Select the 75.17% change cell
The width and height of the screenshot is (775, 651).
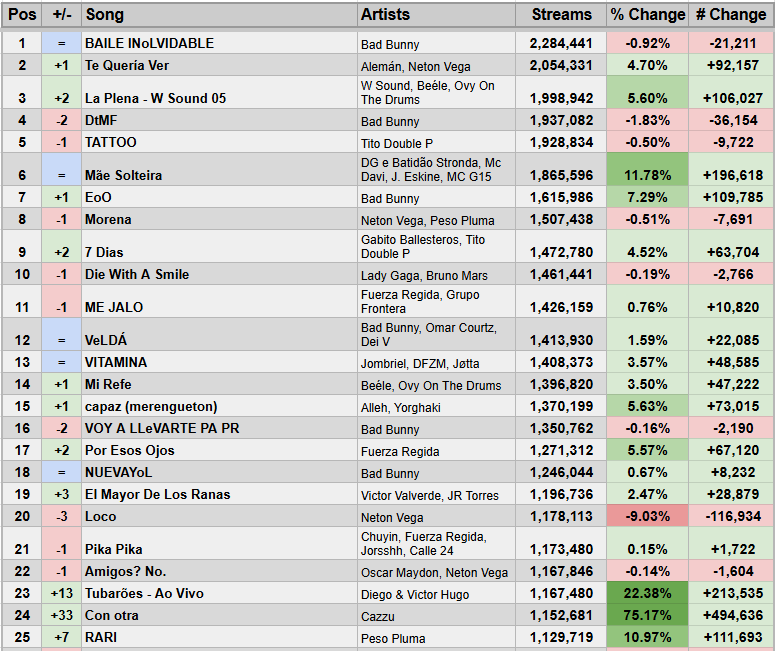click(x=647, y=615)
